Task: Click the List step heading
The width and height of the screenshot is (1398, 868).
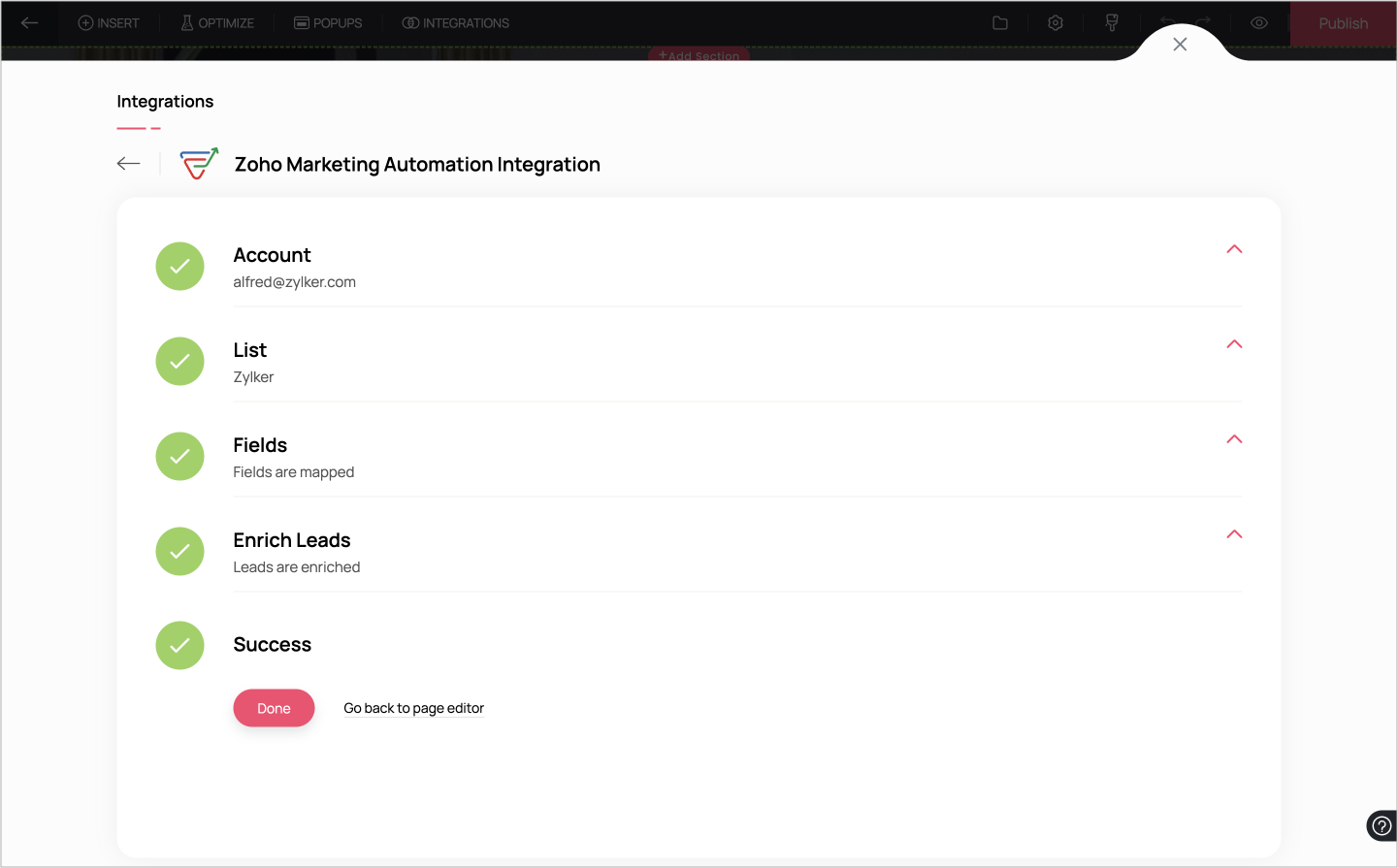Action: 250,350
